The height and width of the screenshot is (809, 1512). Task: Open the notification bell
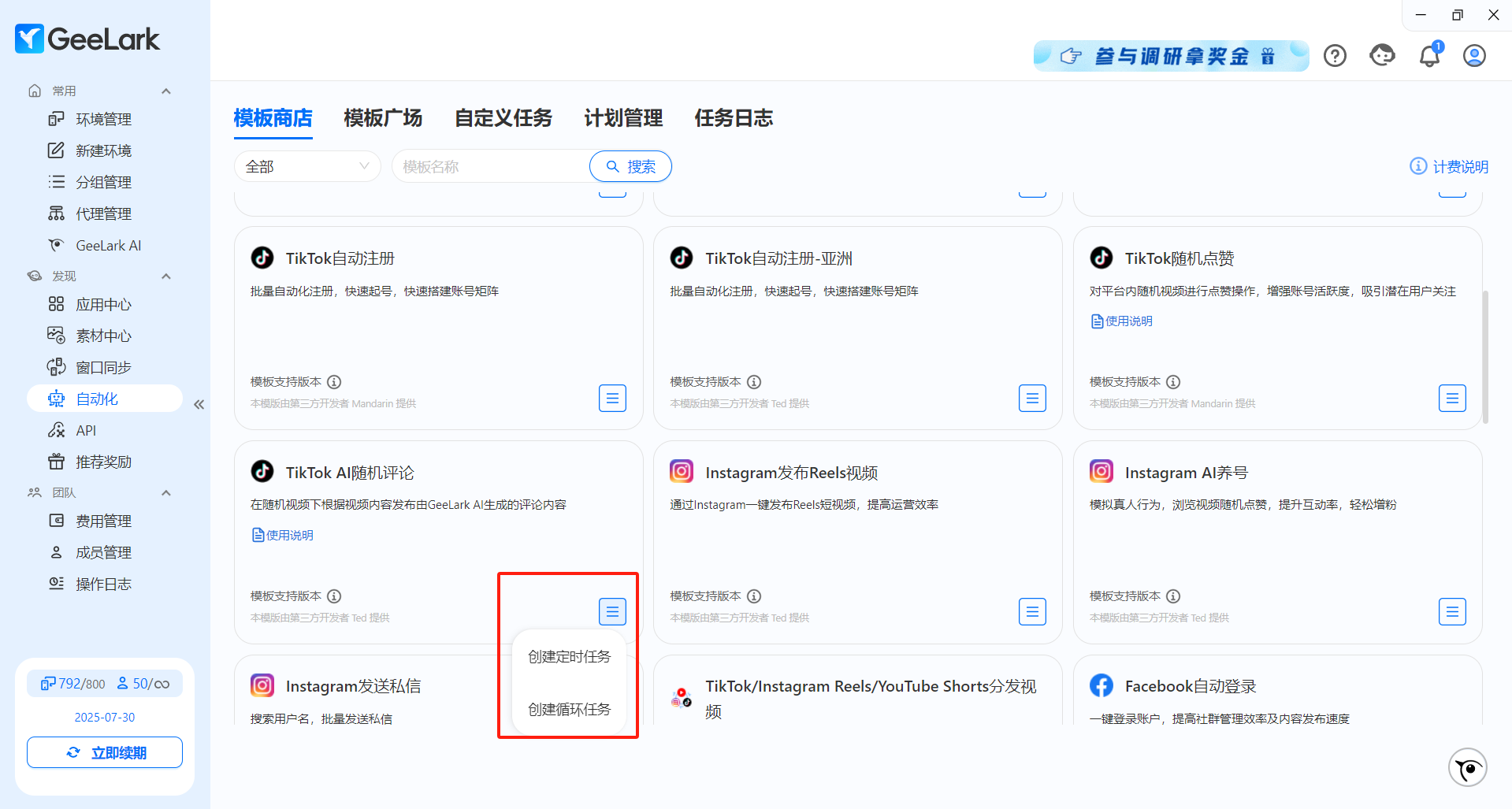pos(1429,56)
